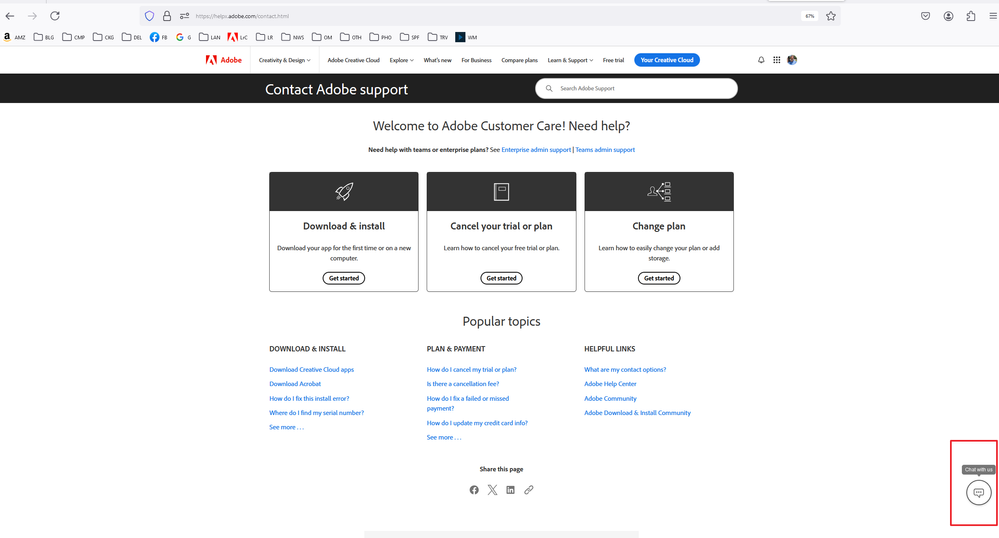Go back with the browser back arrow

[x=10, y=16]
